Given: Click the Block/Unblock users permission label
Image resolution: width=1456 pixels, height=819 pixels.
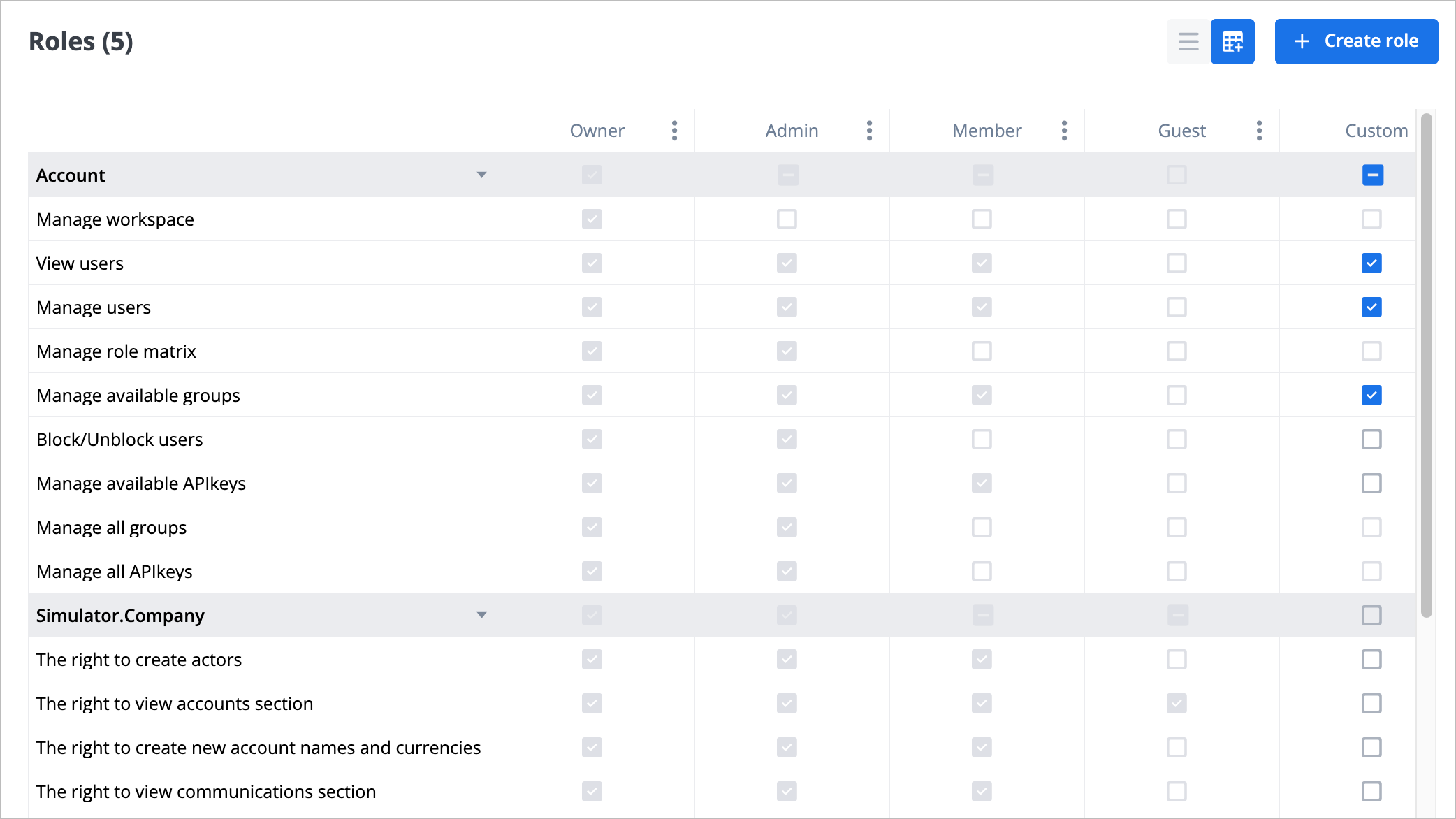Looking at the screenshot, I should (119, 440).
